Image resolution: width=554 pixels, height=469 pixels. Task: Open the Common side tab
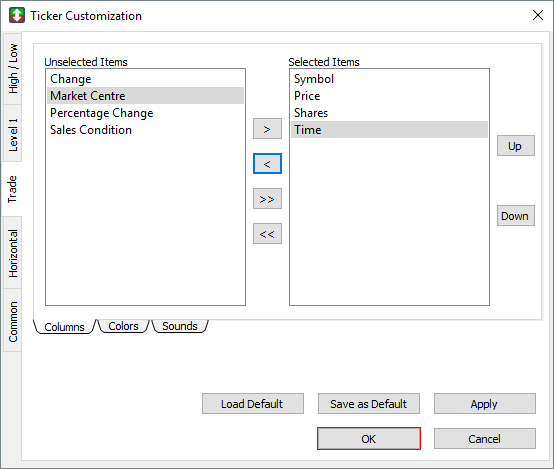[x=12, y=321]
